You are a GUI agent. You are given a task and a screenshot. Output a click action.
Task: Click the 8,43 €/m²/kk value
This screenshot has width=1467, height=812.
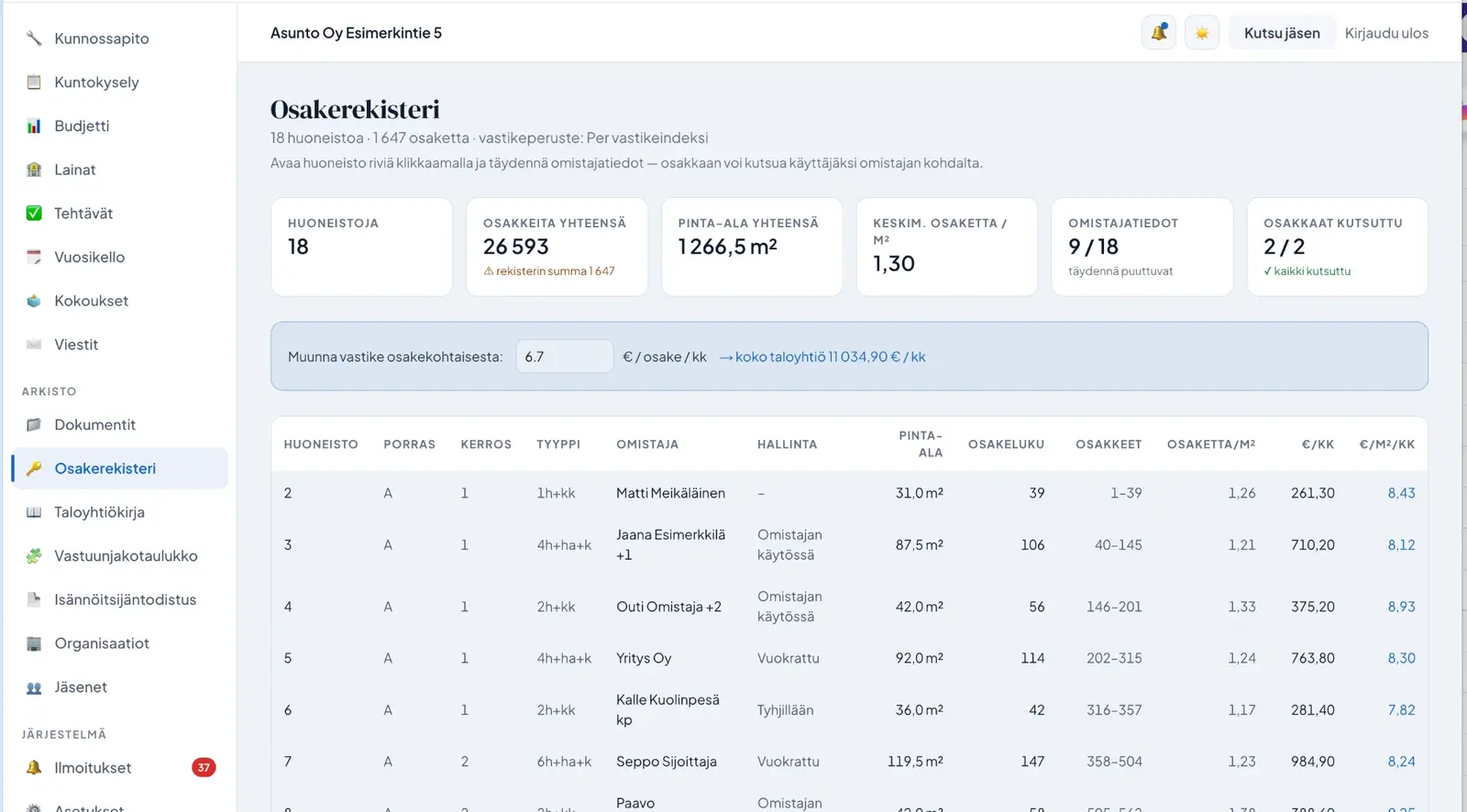pos(1401,493)
